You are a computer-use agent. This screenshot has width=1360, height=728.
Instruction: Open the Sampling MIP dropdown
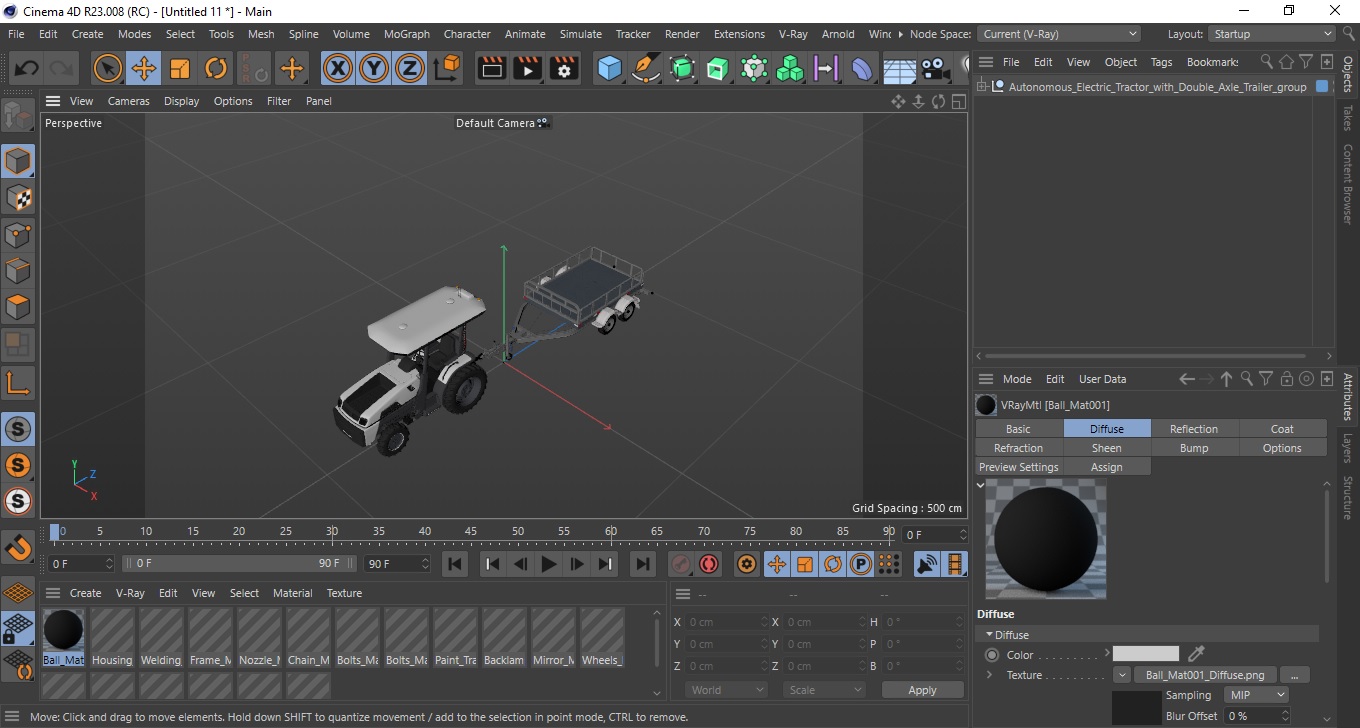coord(1256,695)
